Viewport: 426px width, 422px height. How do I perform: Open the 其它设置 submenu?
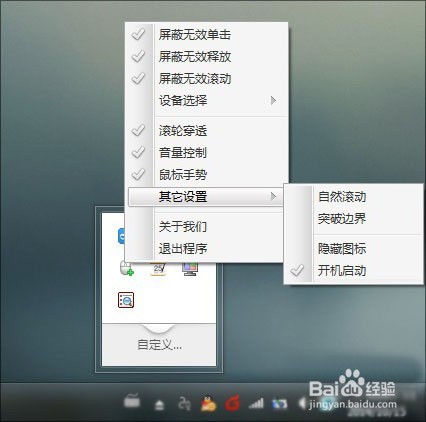click(x=207, y=197)
